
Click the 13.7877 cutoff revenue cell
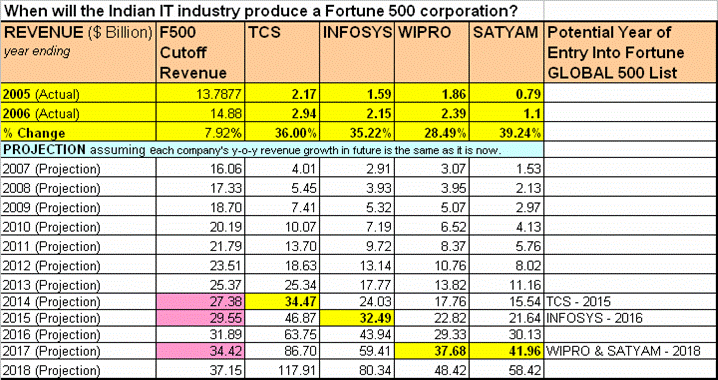point(201,94)
